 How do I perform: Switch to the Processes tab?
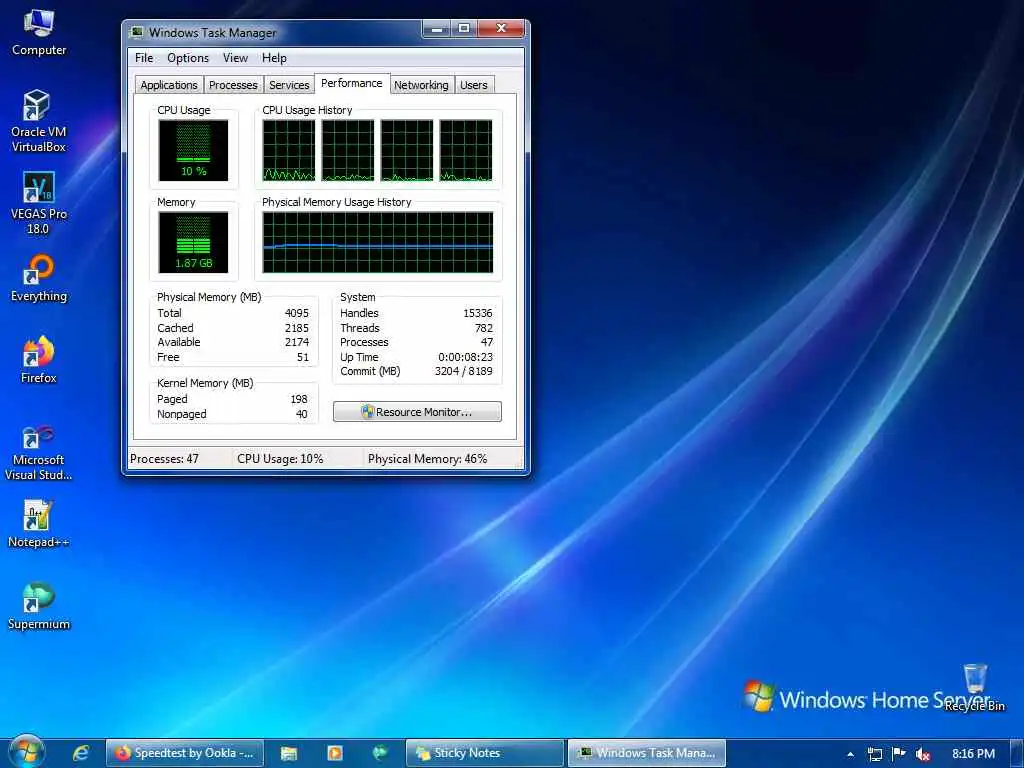coord(233,85)
